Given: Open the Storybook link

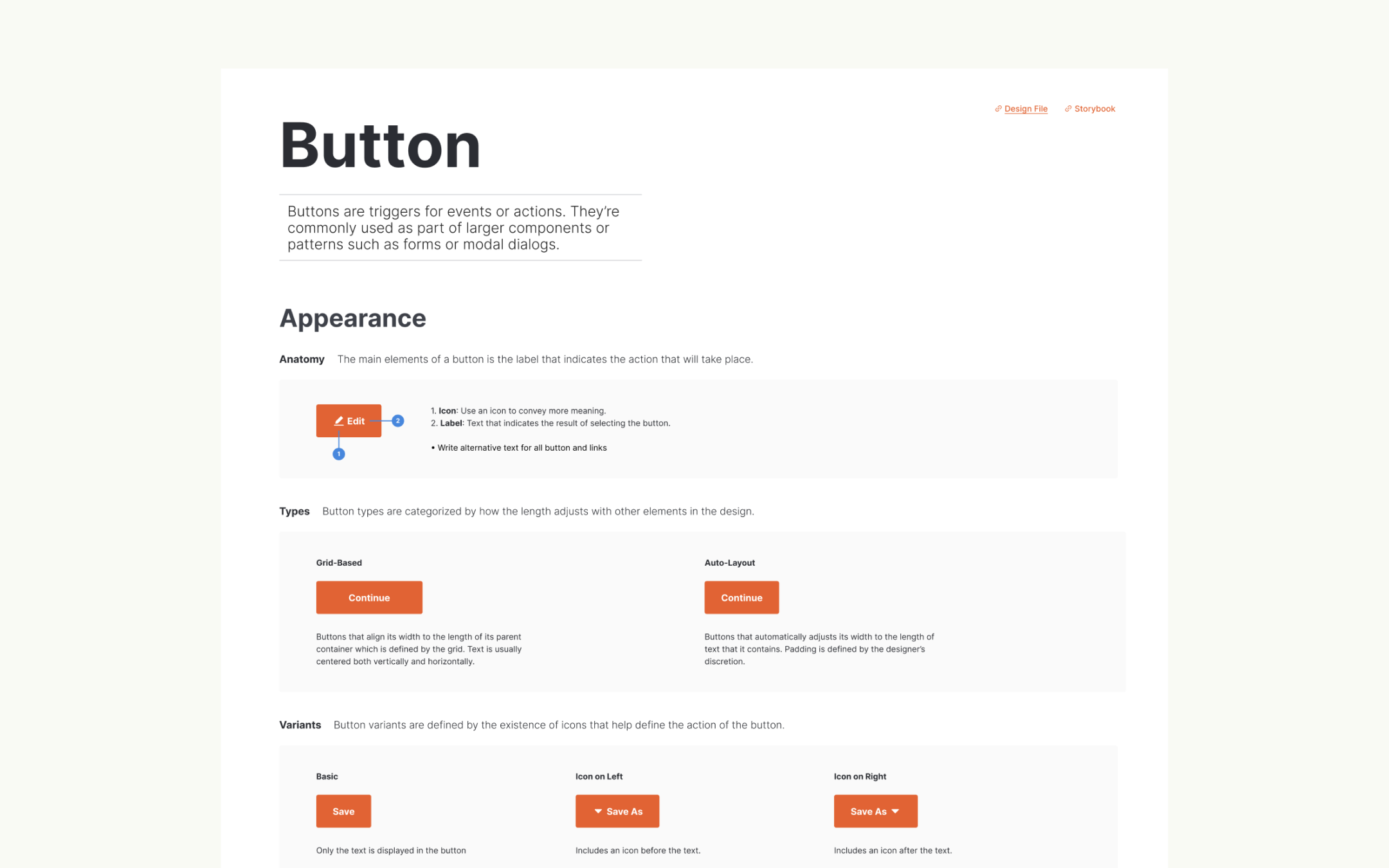Looking at the screenshot, I should tap(1094, 109).
